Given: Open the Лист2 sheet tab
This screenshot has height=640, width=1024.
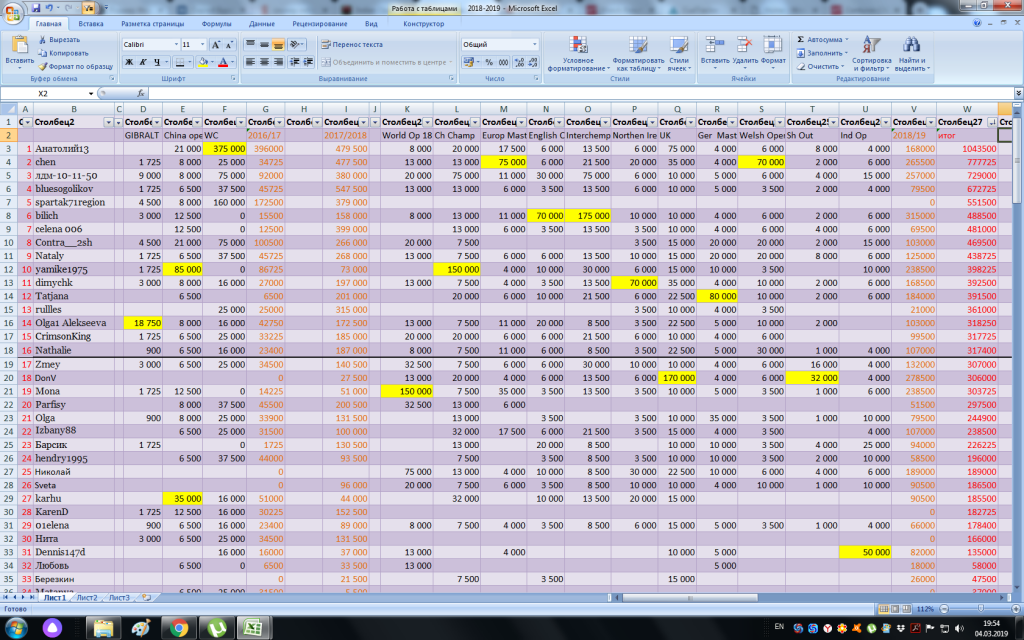Looking at the screenshot, I should click(87, 597).
